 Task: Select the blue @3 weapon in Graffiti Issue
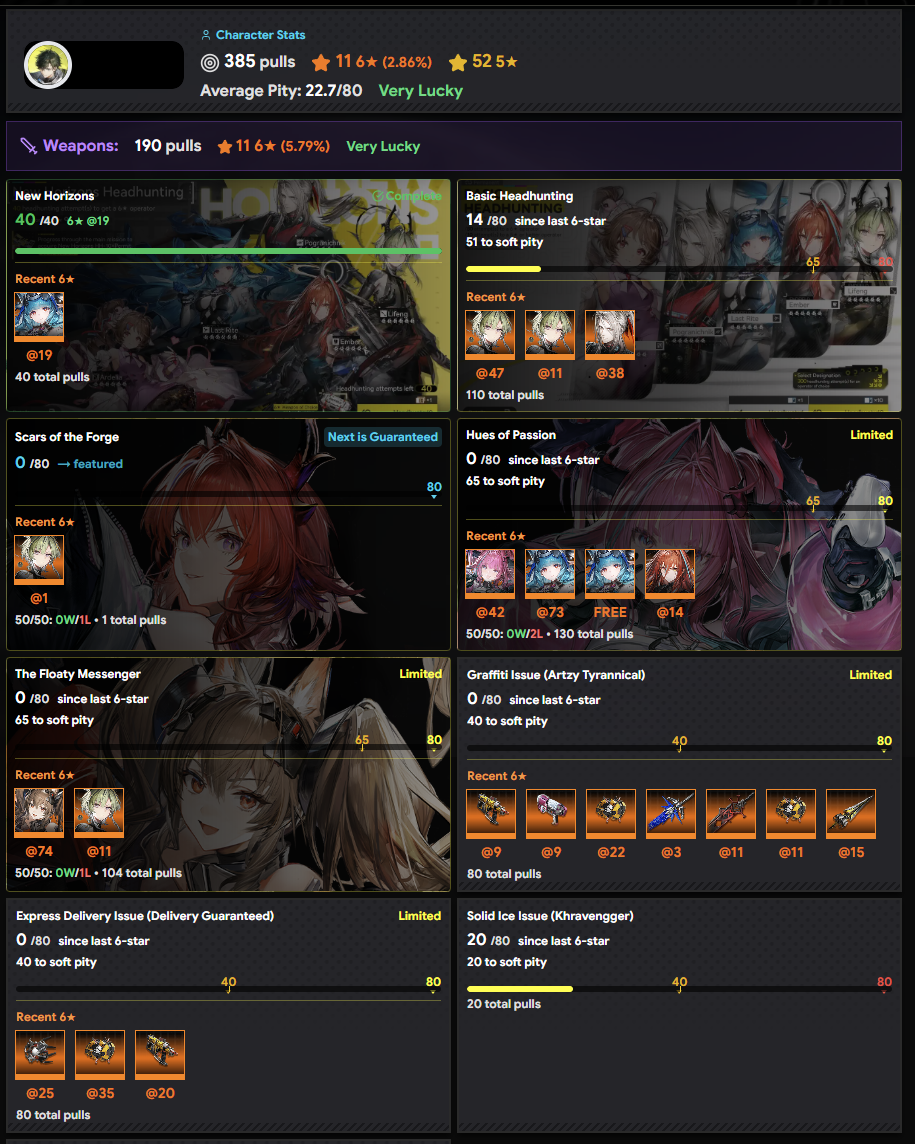tap(671, 813)
